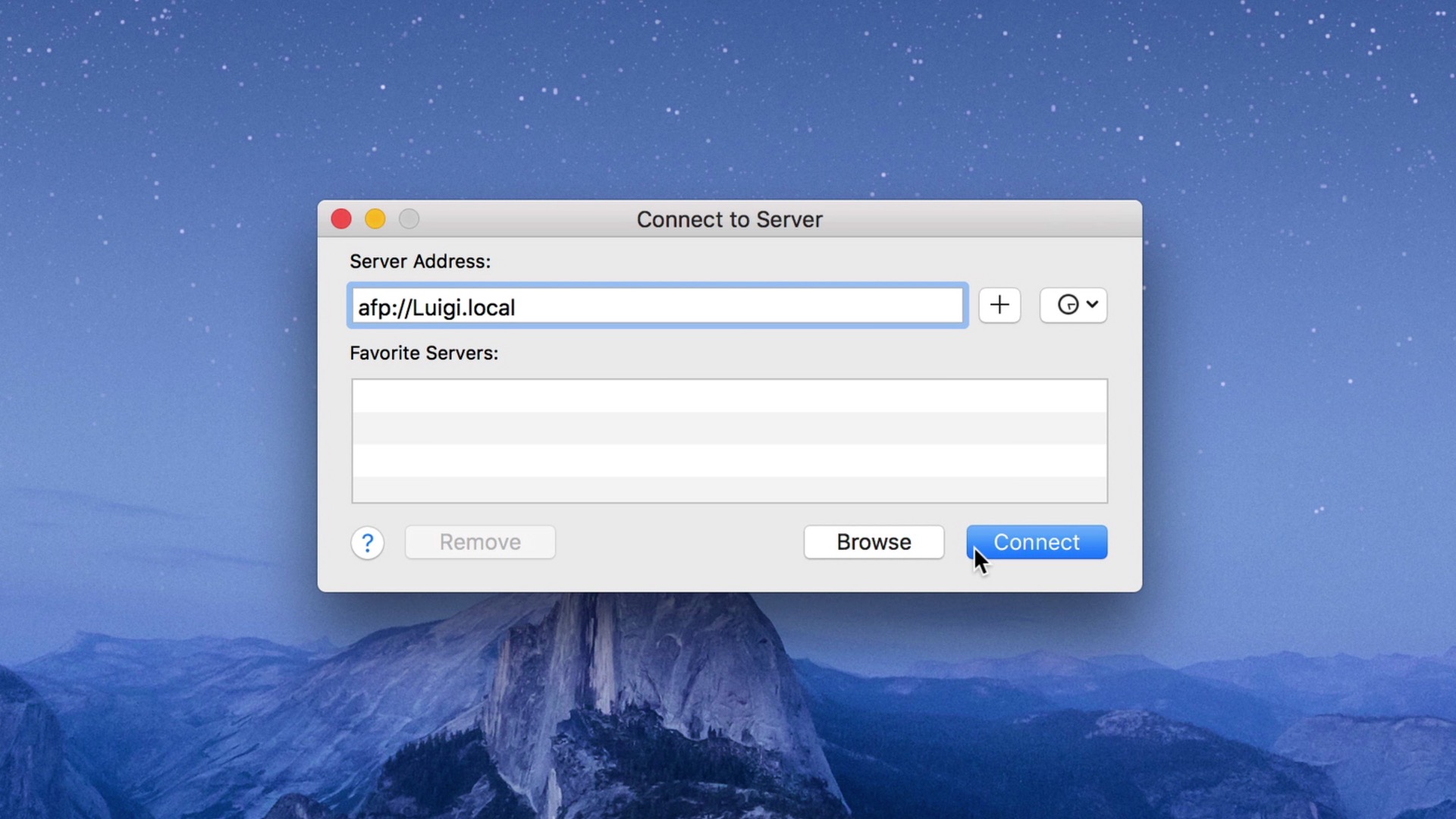Close the Connect to Server window
This screenshot has width=1456, height=819.
tap(340, 218)
